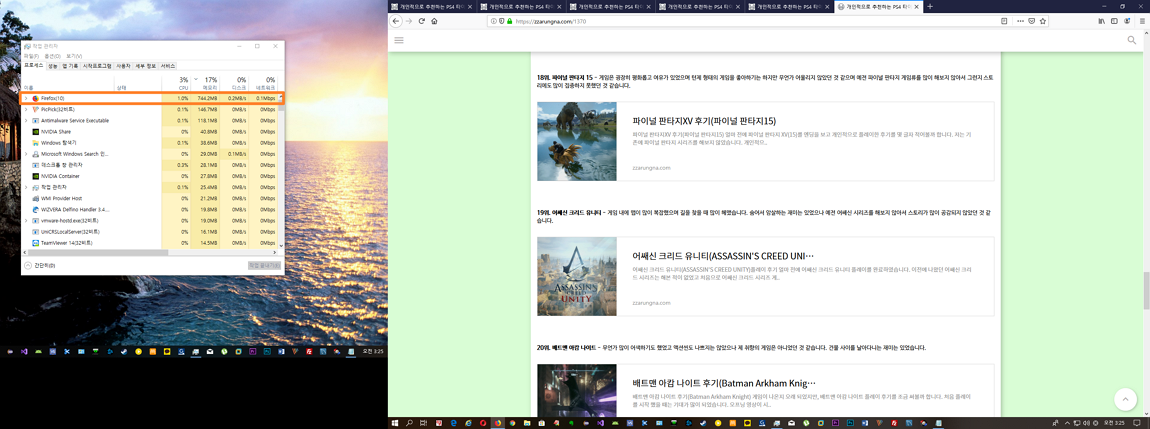Image resolution: width=1150 pixels, height=429 pixels.
Task: Click the Batman Arkham Knight thumbnail
Action: (576, 390)
